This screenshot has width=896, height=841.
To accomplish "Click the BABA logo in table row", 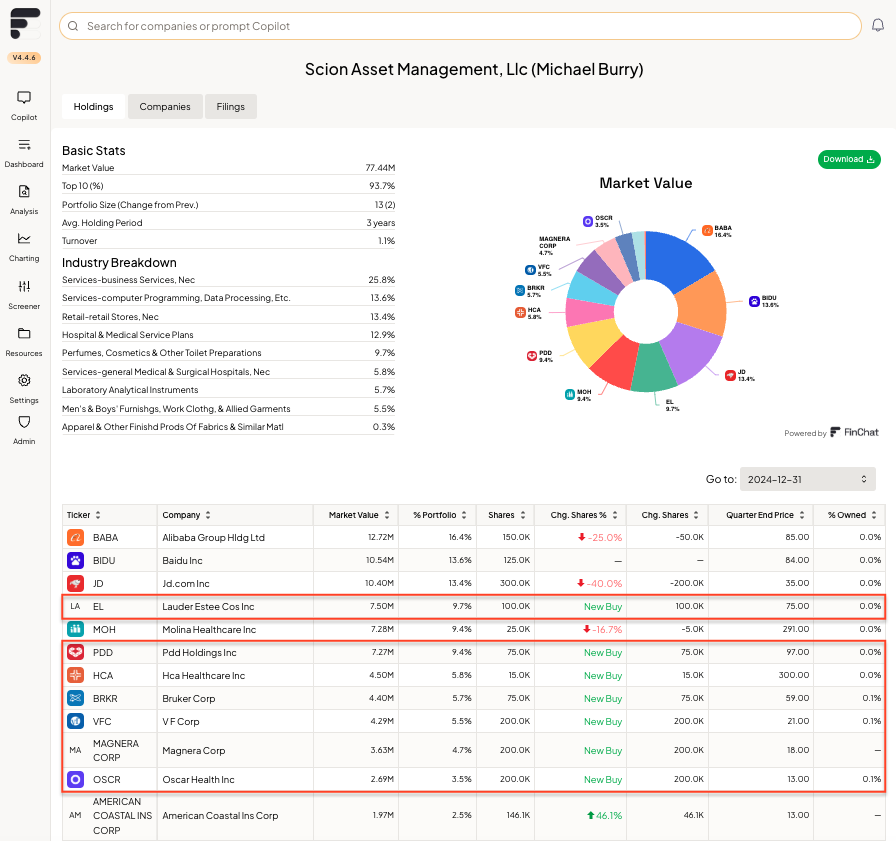I will [75, 538].
